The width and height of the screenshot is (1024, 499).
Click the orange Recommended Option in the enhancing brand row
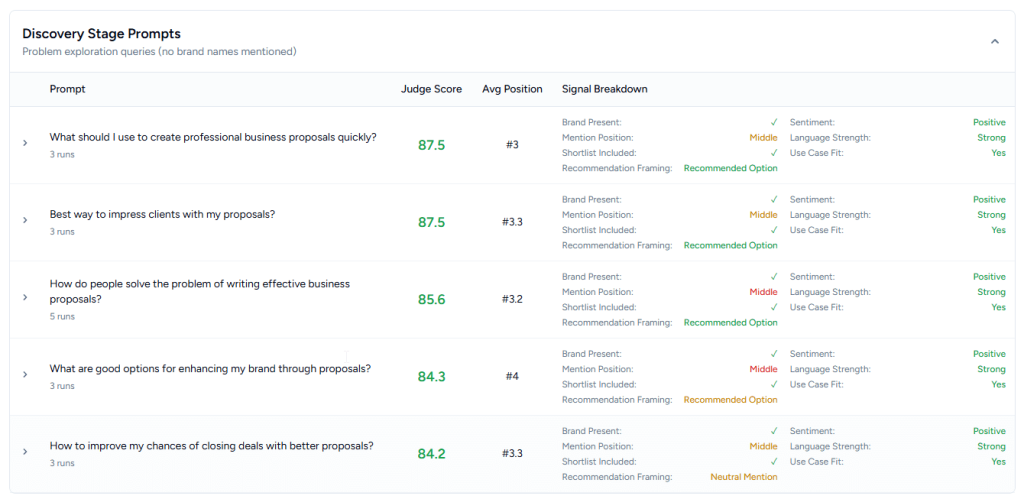pos(731,400)
